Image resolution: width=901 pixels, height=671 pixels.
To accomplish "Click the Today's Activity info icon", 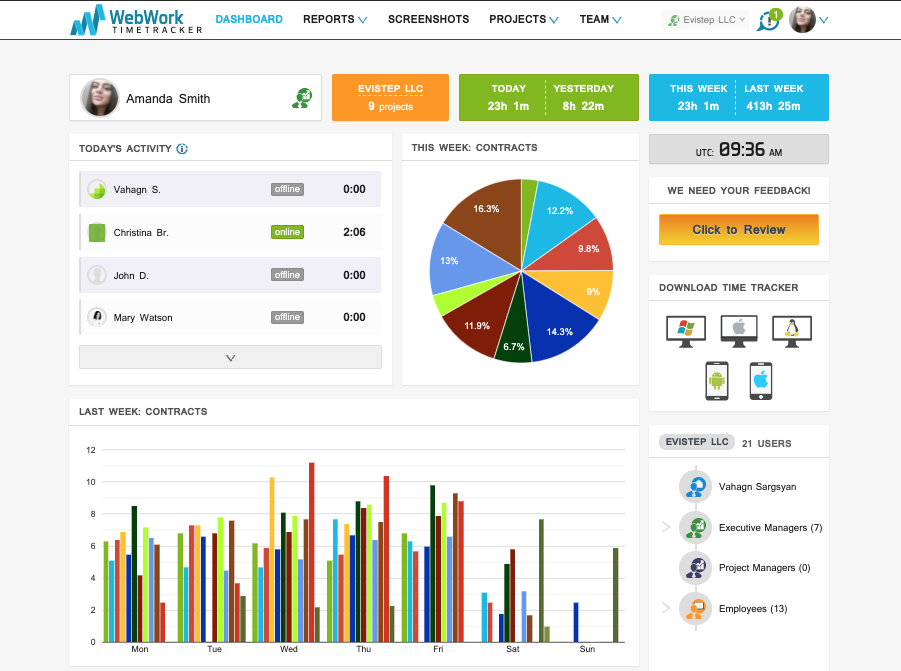I will click(182, 149).
